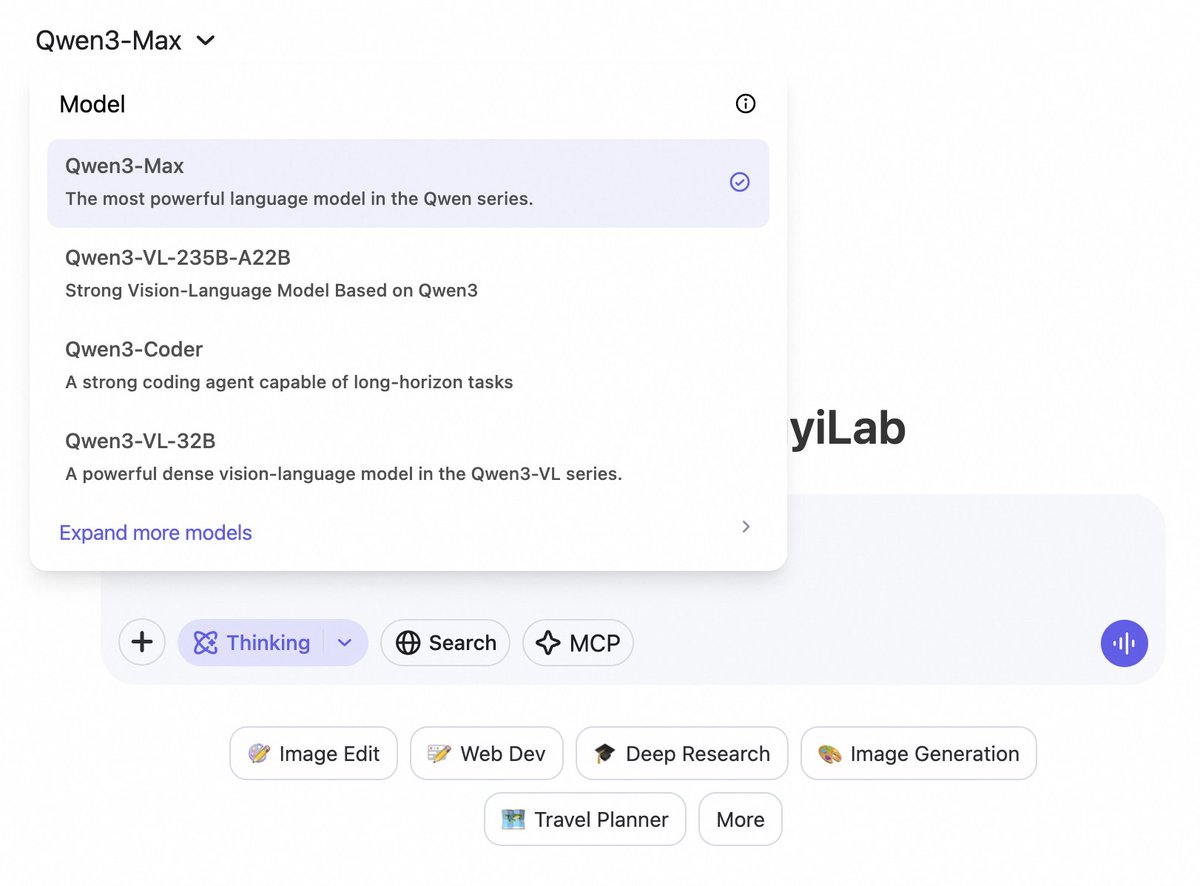Click the voice input waveform button

[1124, 643]
